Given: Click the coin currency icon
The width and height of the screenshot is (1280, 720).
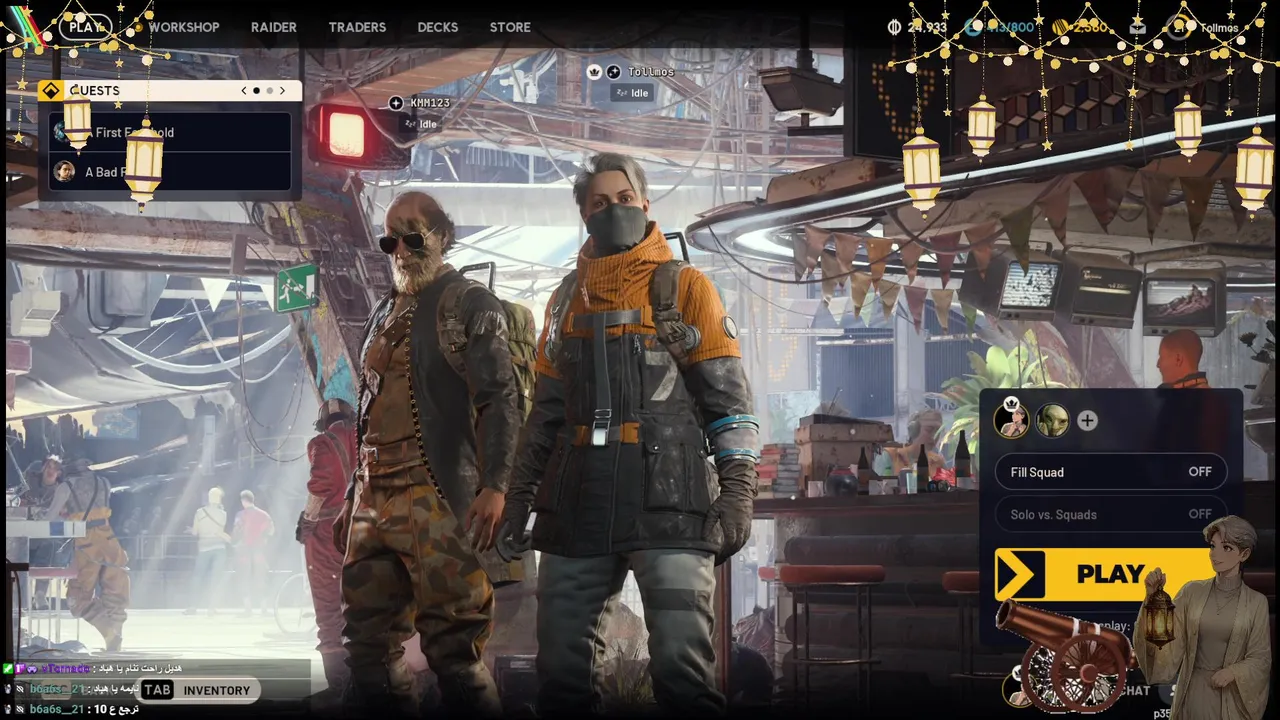Looking at the screenshot, I should pos(894,27).
